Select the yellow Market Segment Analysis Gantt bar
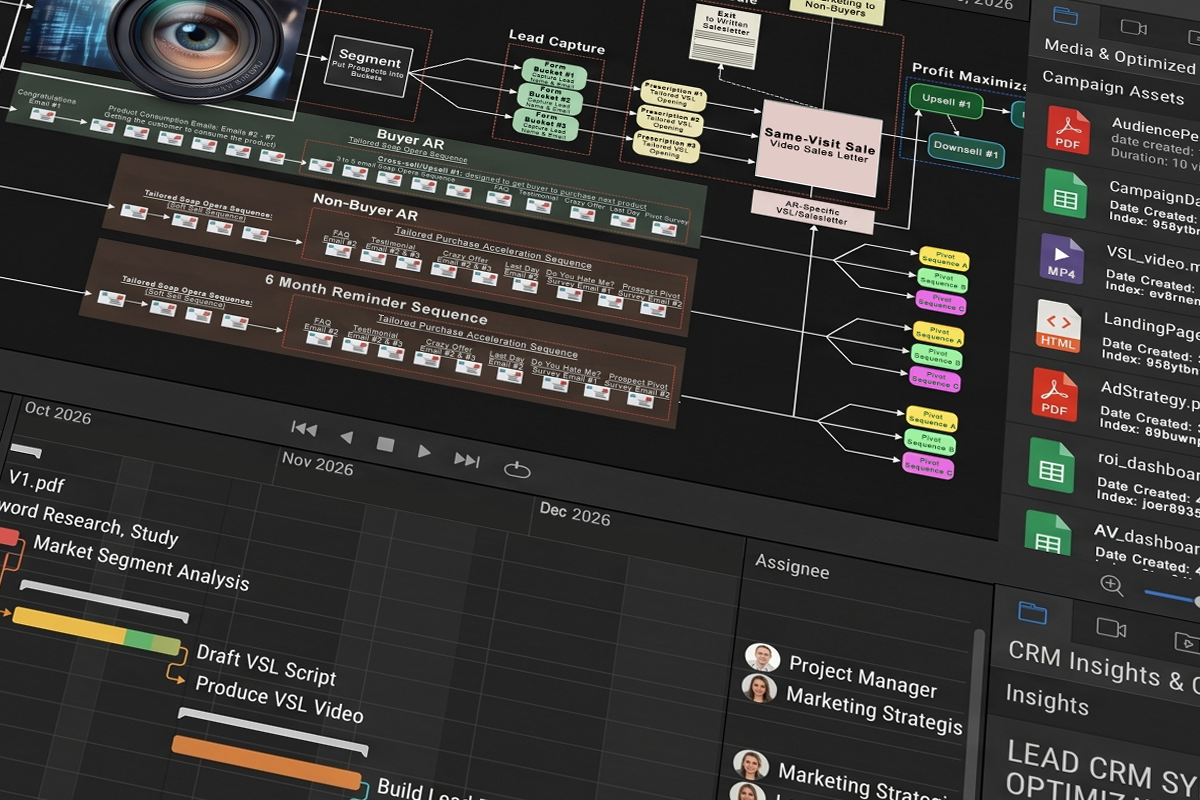This screenshot has height=800, width=1200. point(96,631)
